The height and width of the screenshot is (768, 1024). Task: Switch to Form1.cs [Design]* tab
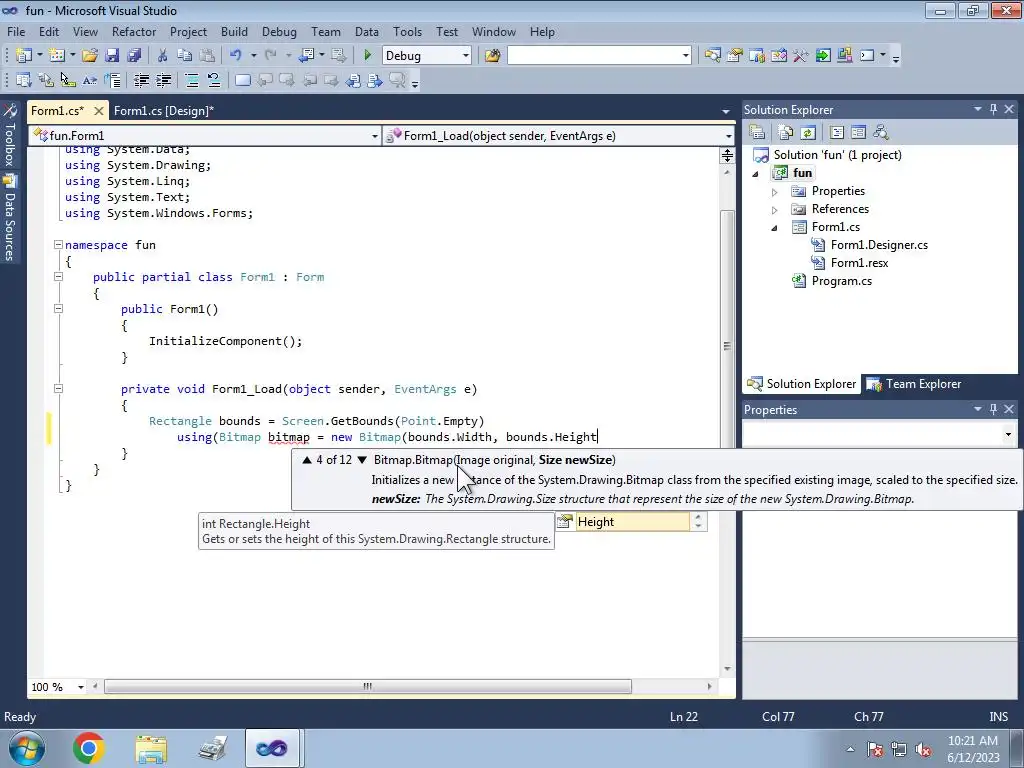click(x=163, y=110)
